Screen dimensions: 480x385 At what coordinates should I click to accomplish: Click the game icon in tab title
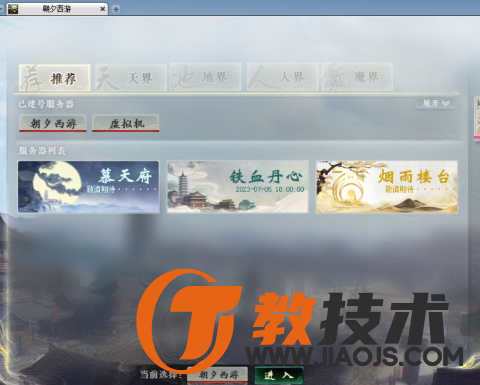[13, 9]
